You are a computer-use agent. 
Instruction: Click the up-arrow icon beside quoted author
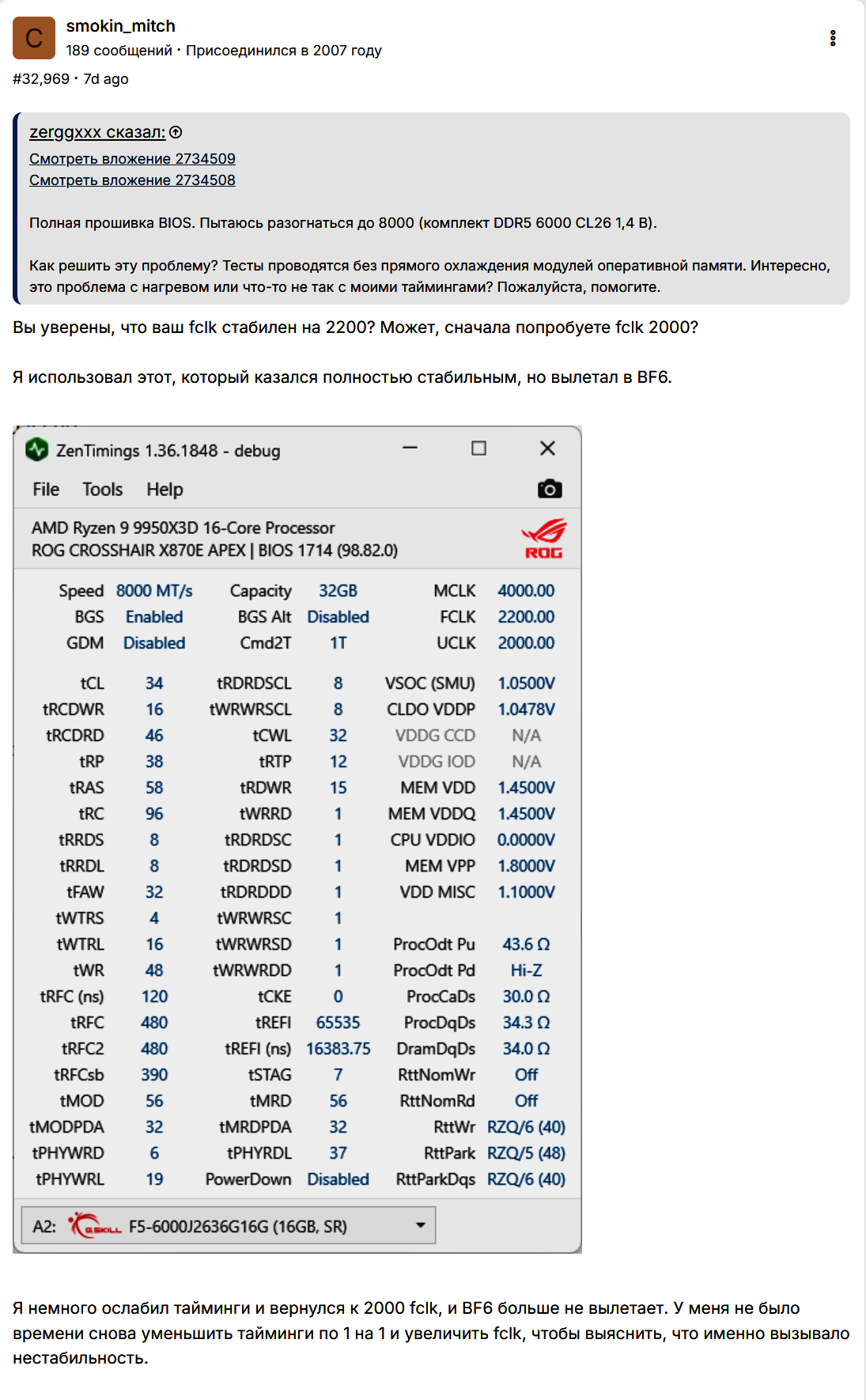point(176,132)
